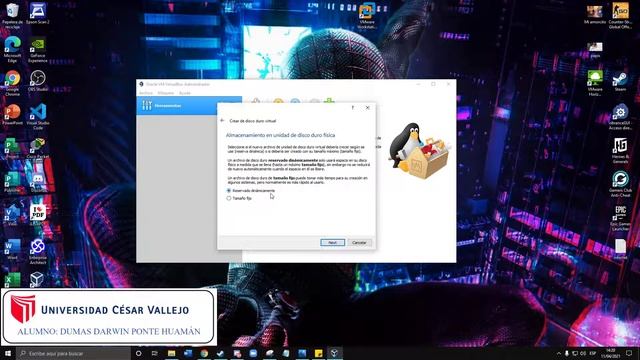Open Task View in the taskbar
This screenshot has width=640, height=360.
pyautogui.click(x=155, y=353)
